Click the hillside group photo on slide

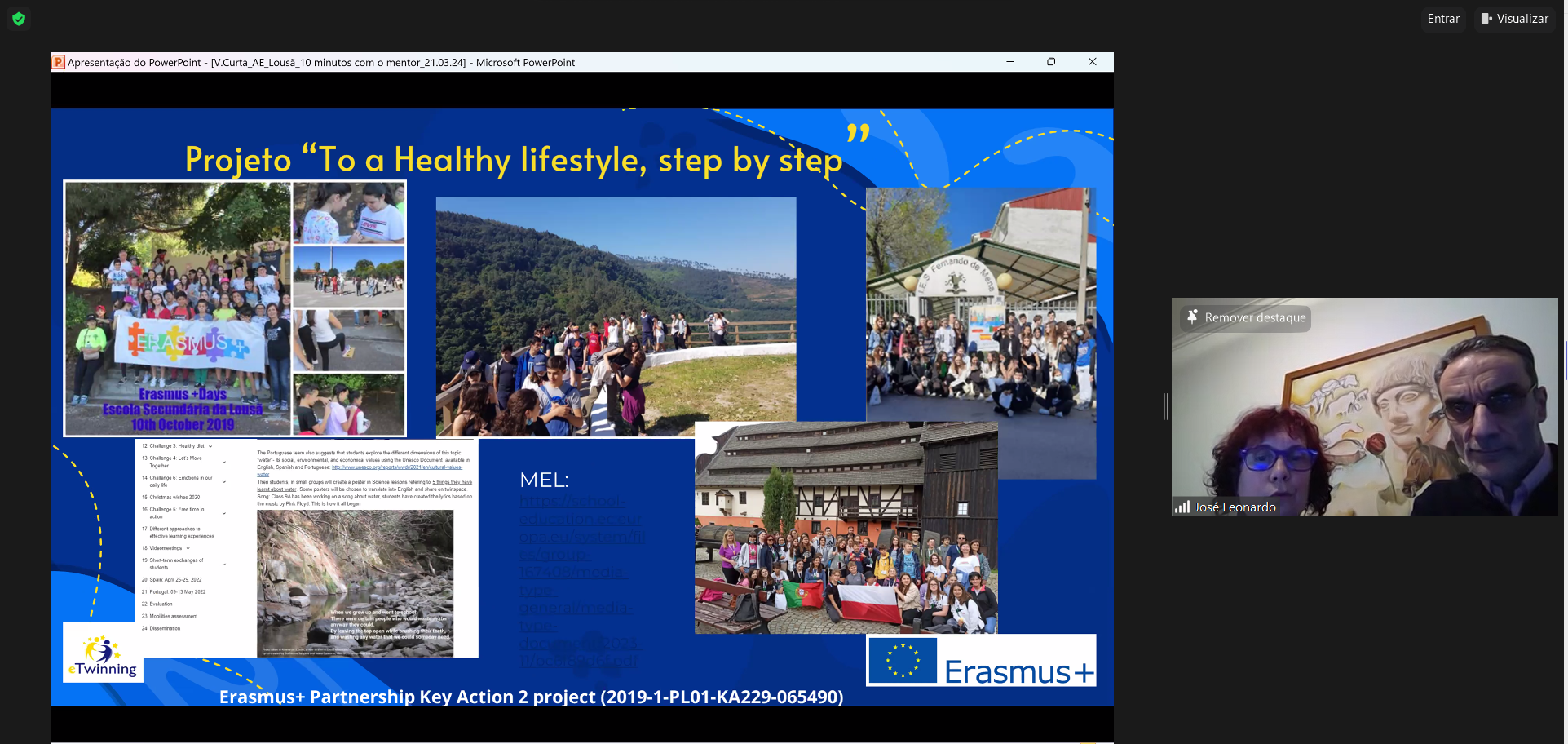616,317
